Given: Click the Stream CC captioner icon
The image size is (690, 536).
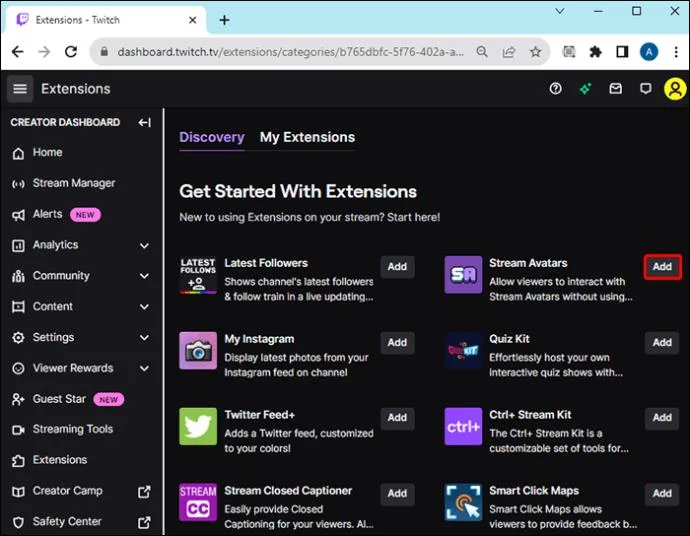Looking at the screenshot, I should pyautogui.click(x=198, y=502).
